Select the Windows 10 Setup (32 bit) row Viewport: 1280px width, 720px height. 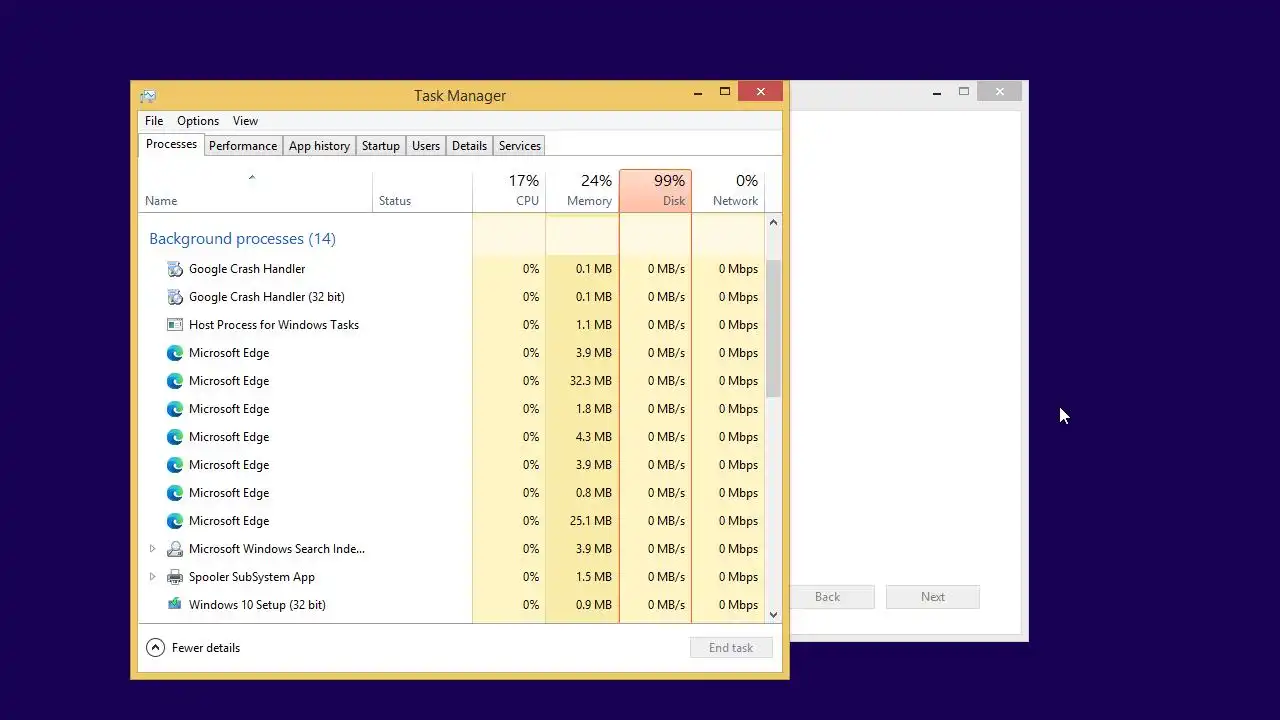(452, 605)
